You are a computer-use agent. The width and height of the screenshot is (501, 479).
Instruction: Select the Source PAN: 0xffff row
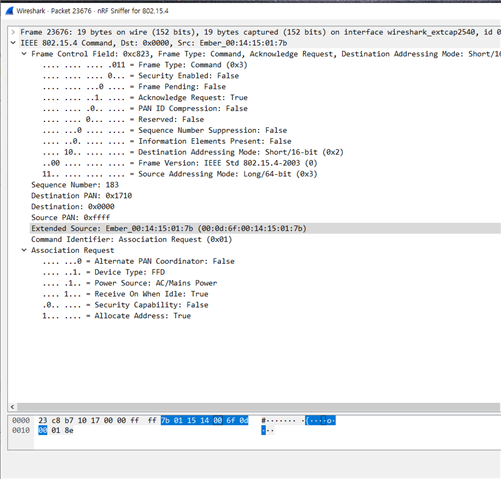(x=71, y=218)
